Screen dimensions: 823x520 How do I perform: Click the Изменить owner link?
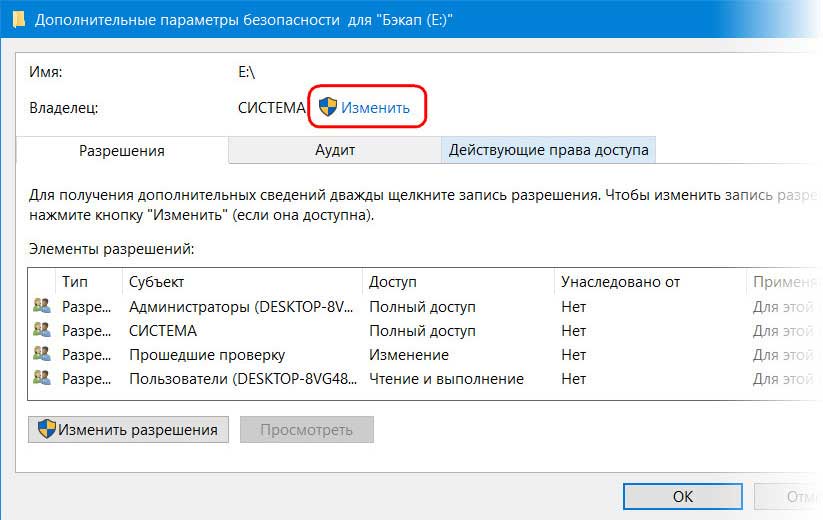[375, 107]
